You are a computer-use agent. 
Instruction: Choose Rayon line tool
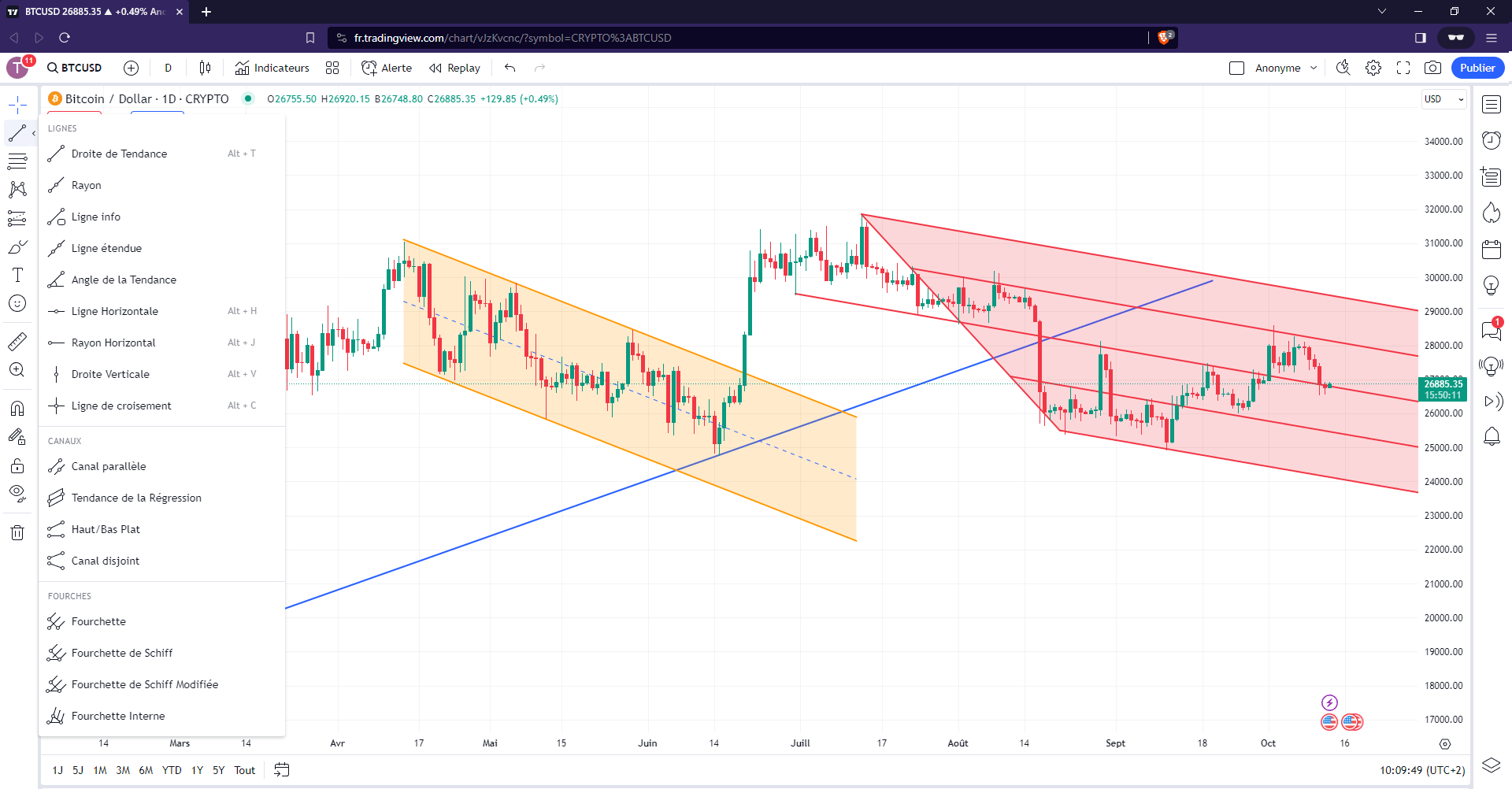tap(161, 185)
